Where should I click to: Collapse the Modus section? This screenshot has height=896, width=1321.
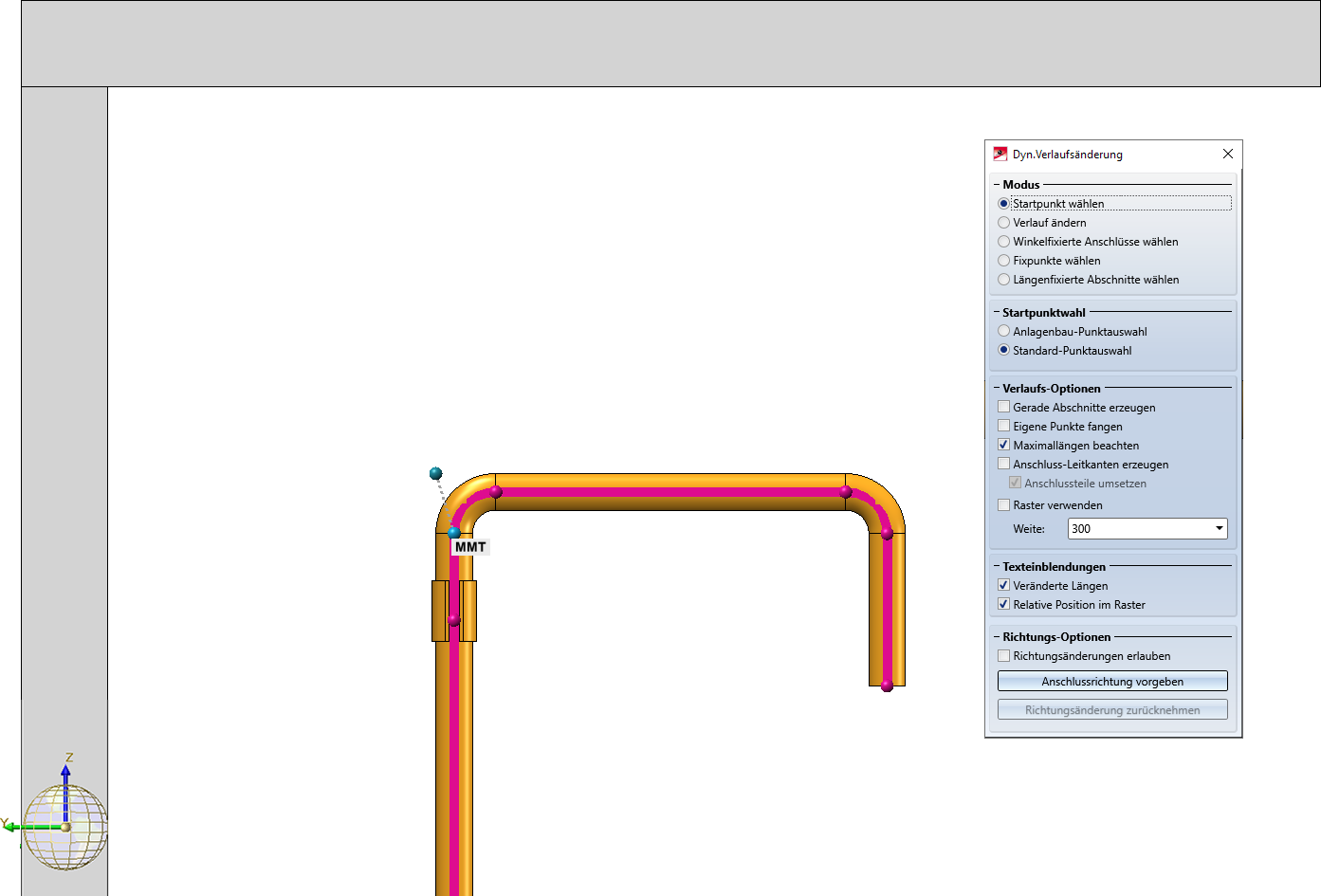[x=997, y=185]
